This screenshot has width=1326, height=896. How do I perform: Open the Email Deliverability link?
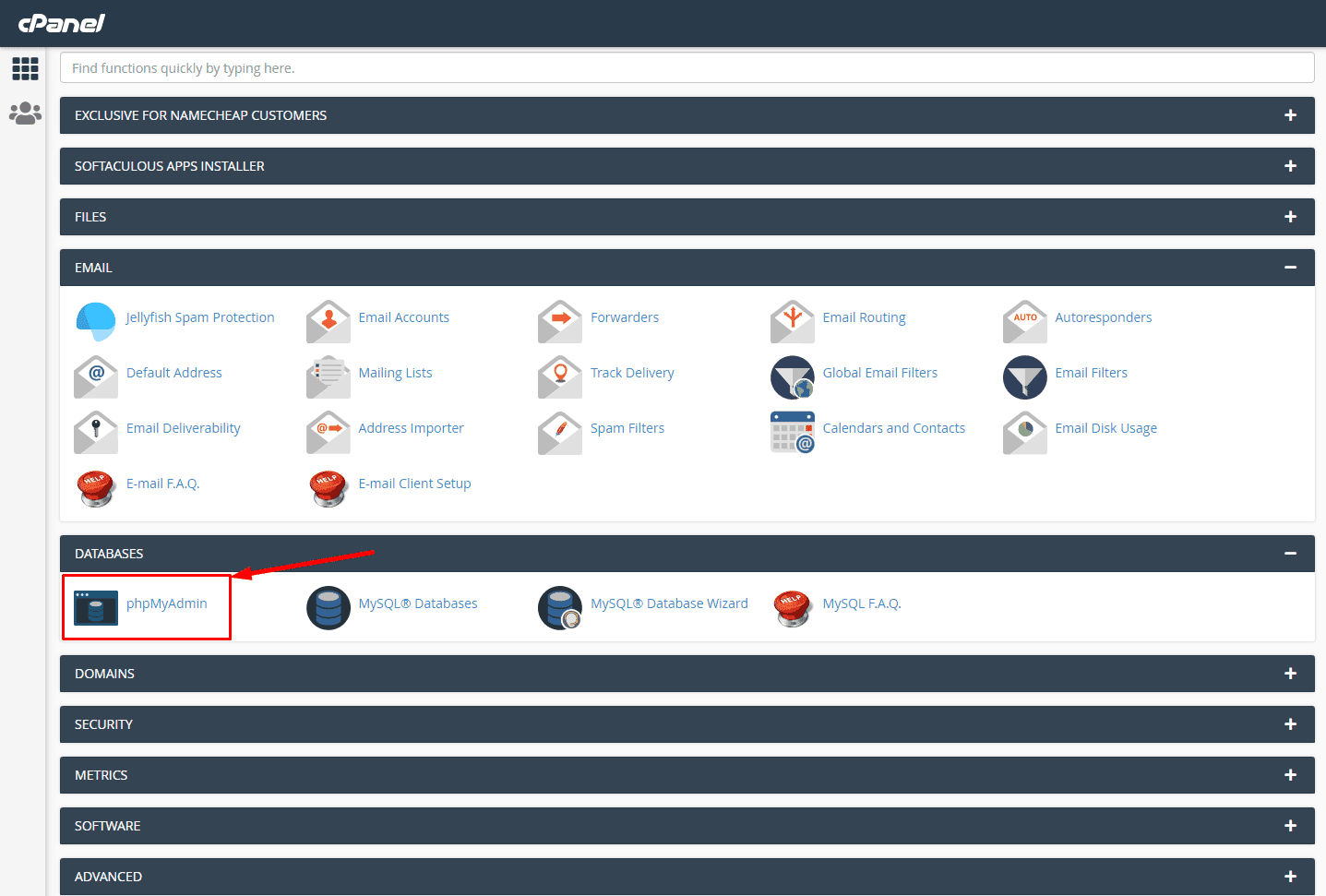[x=183, y=428]
